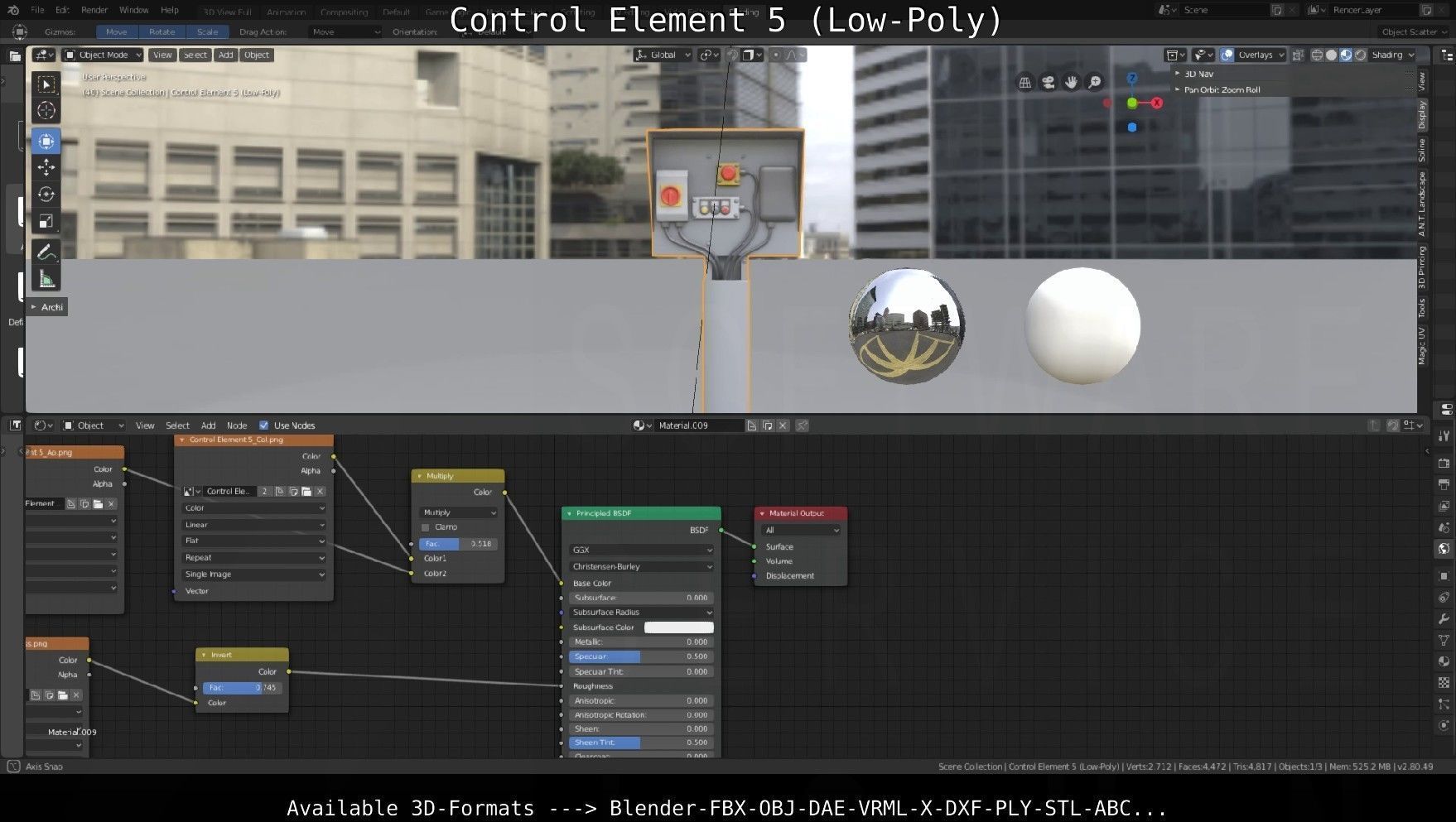
Task: Open the Window menu
Action: click(133, 10)
